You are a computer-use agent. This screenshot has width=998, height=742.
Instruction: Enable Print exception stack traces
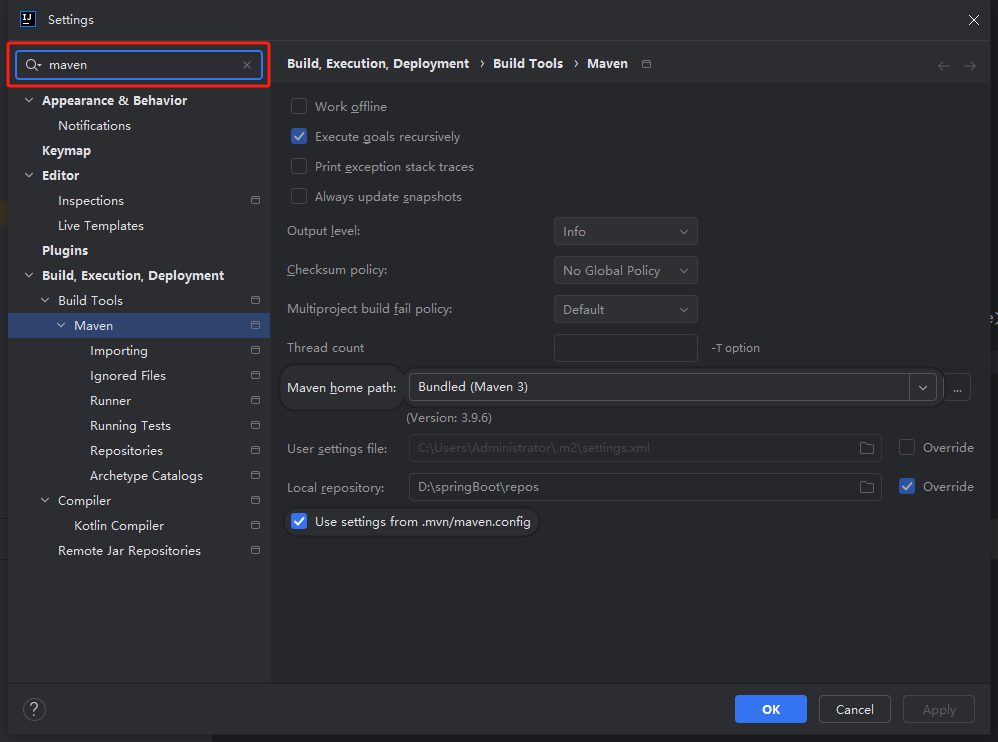pyautogui.click(x=299, y=166)
